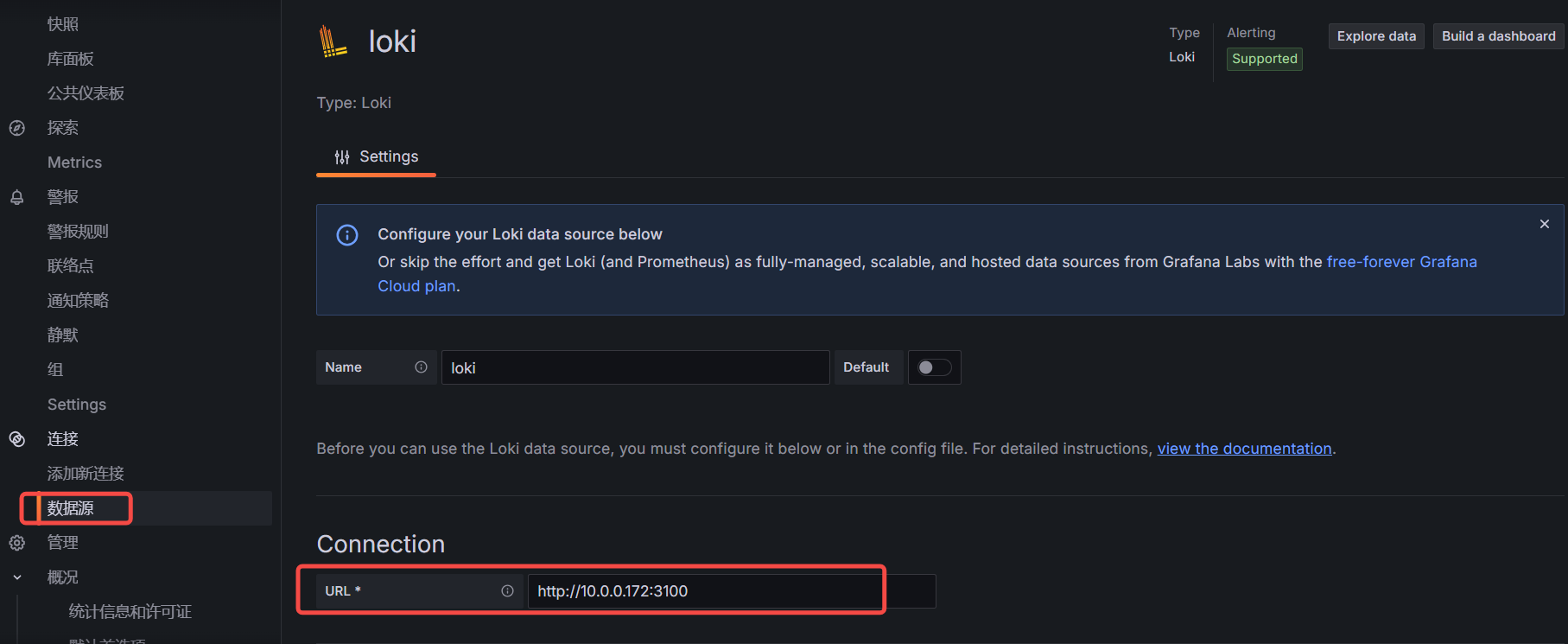The height and width of the screenshot is (644, 1568).
Task: Click the Name input field containing loki
Action: point(635,367)
